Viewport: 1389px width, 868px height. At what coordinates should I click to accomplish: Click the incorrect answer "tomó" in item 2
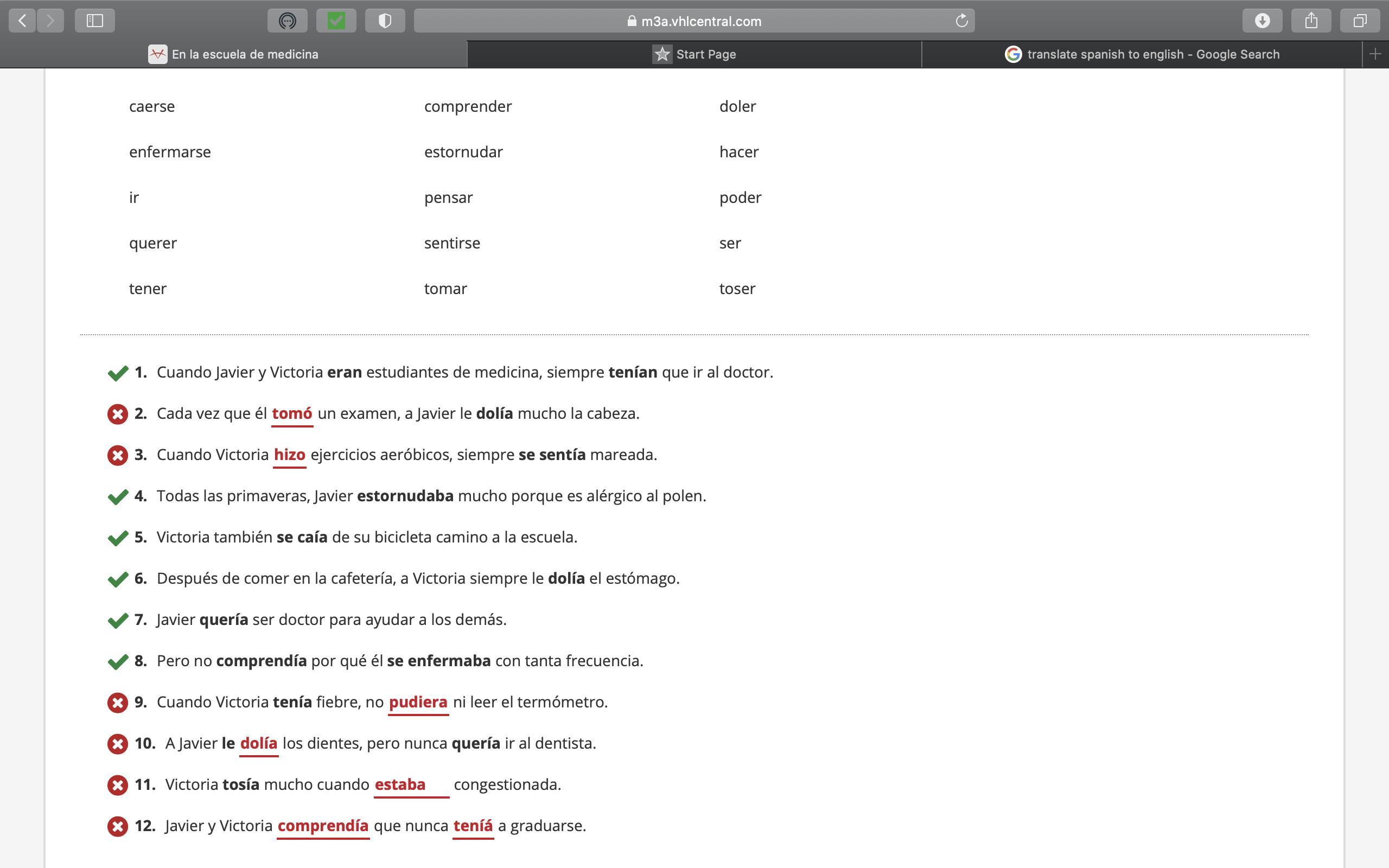pos(291,413)
